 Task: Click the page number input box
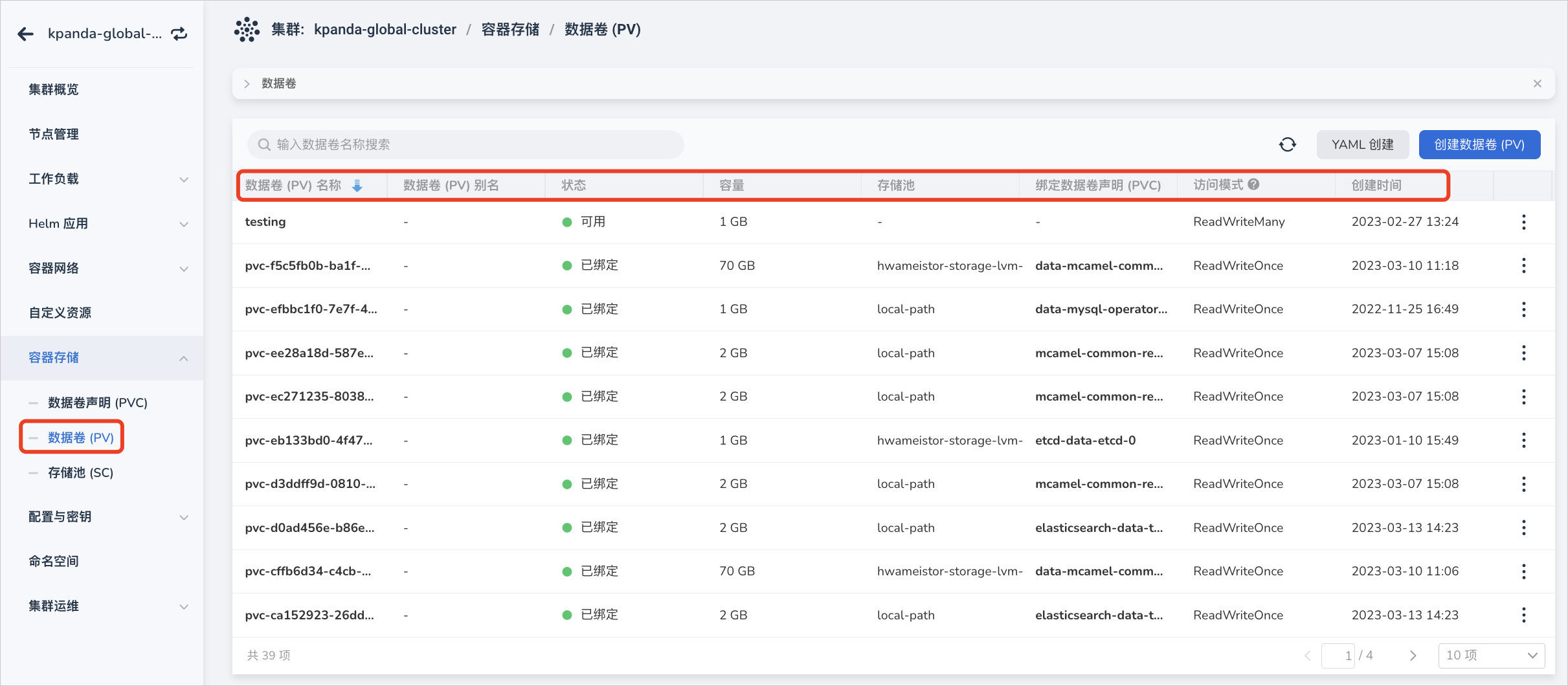1338,656
